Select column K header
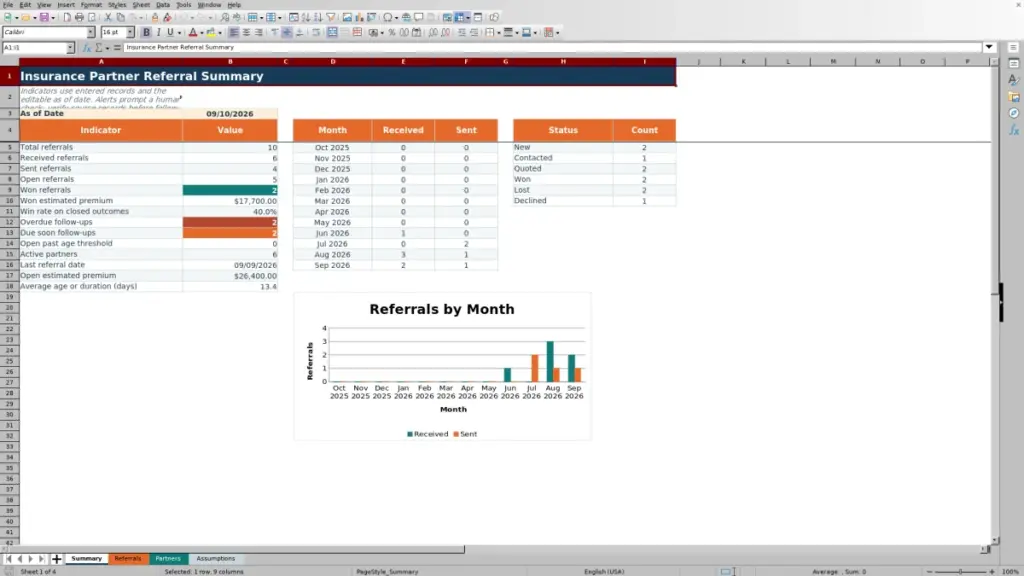This screenshot has width=1024, height=576. pyautogui.click(x=743, y=62)
